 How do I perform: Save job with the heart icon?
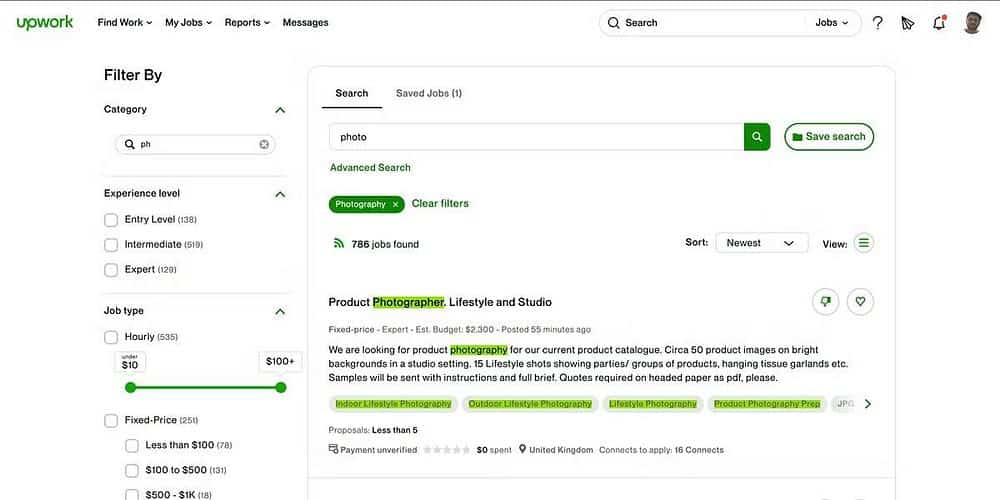860,302
